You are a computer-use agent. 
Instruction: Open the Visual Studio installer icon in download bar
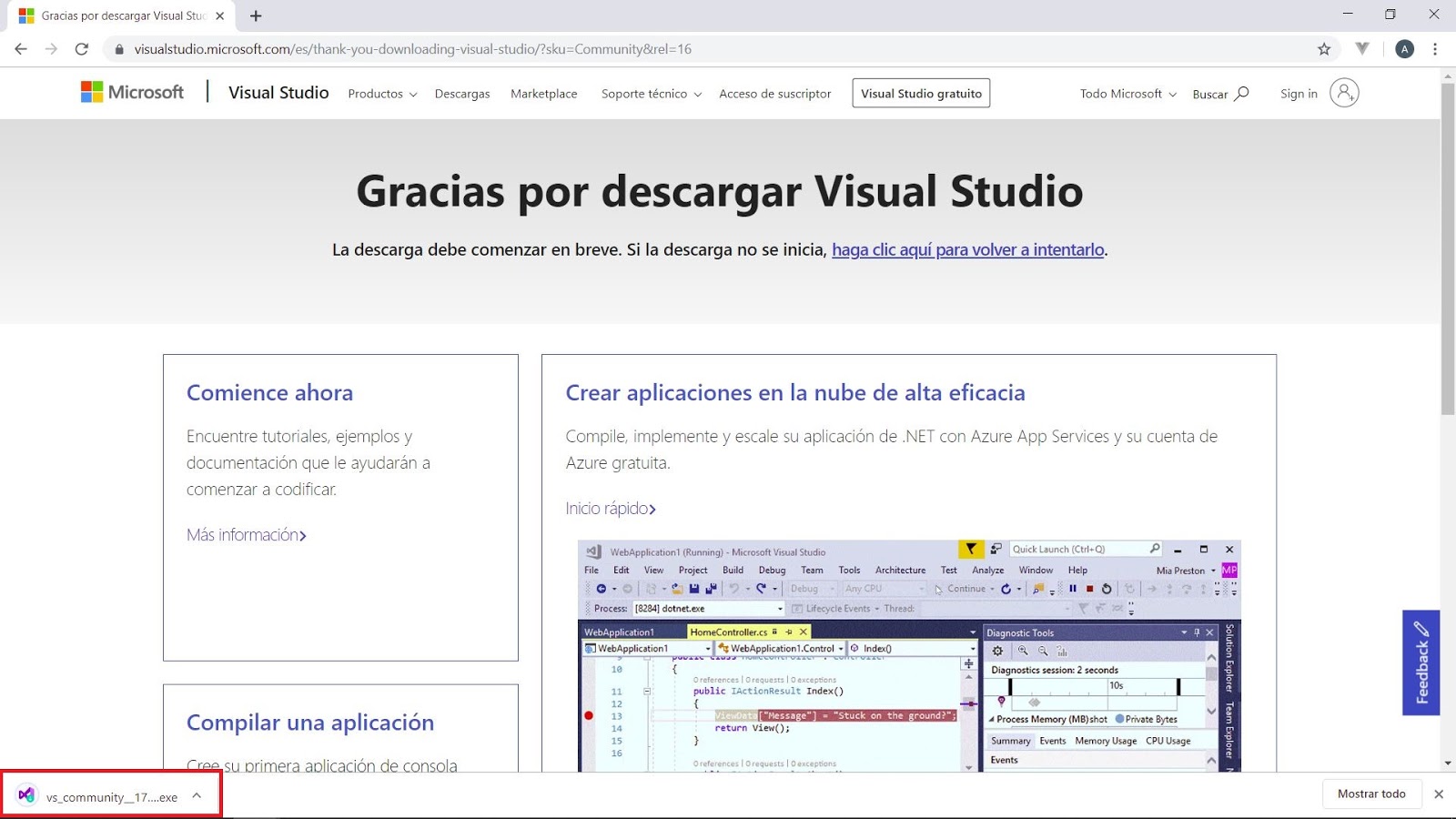tap(25, 794)
